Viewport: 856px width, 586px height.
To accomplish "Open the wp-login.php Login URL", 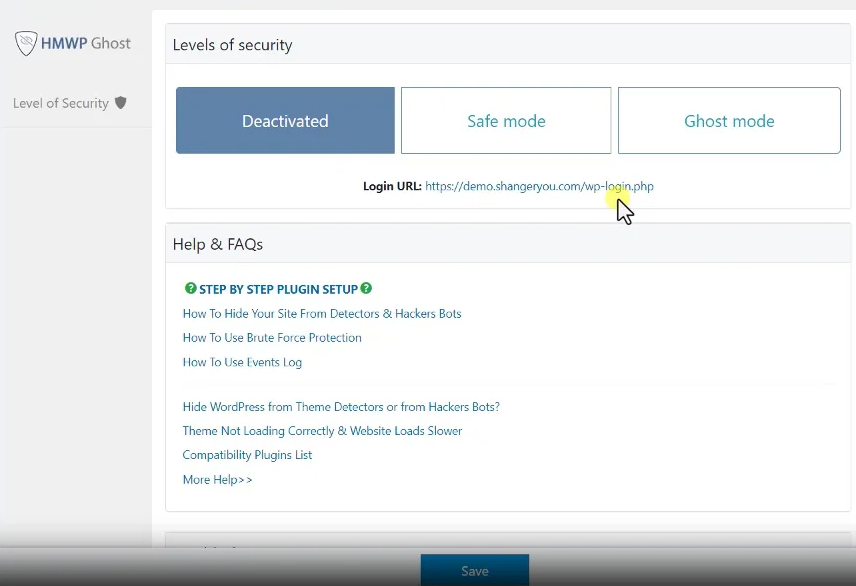I will click(540, 186).
